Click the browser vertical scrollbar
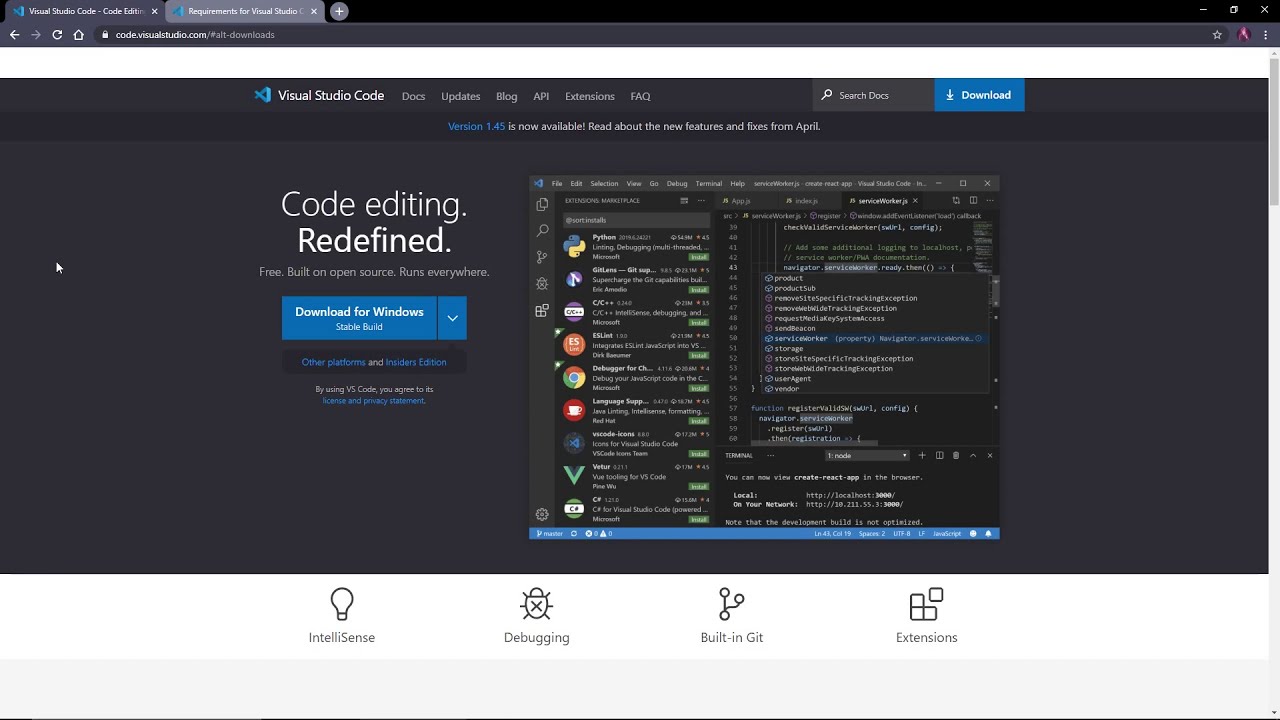The width and height of the screenshot is (1280, 720). (1273, 130)
